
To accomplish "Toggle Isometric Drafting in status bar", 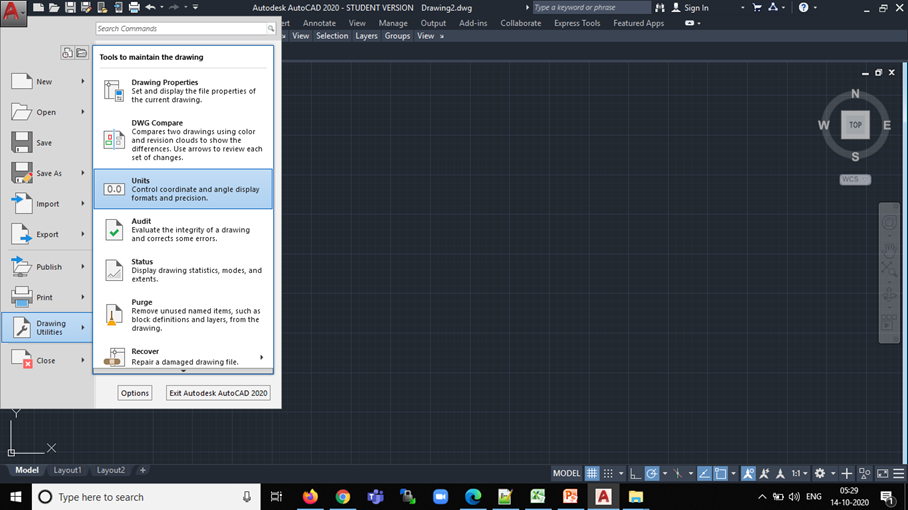I will coord(678,474).
